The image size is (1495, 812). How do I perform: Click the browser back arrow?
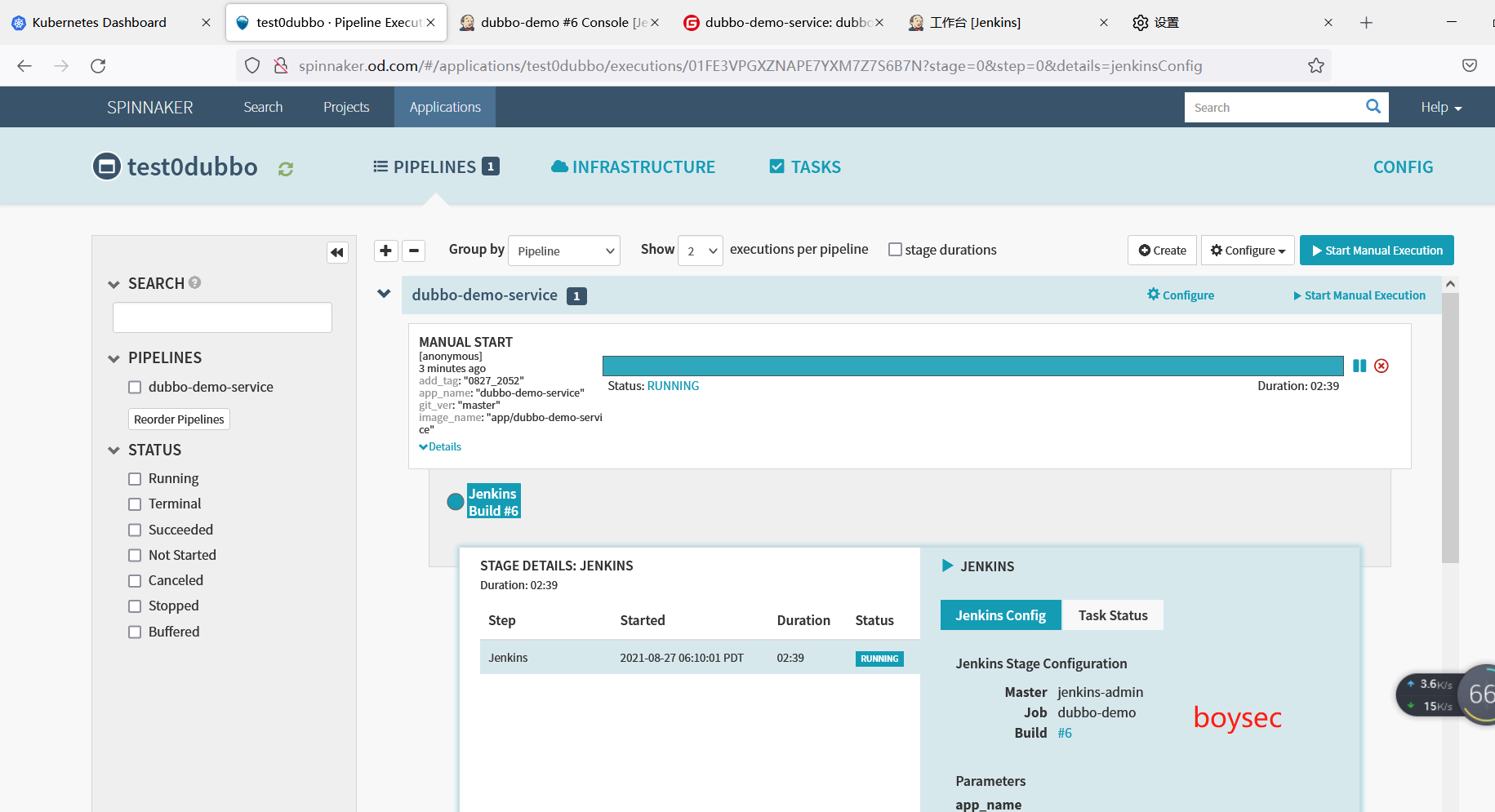[24, 66]
